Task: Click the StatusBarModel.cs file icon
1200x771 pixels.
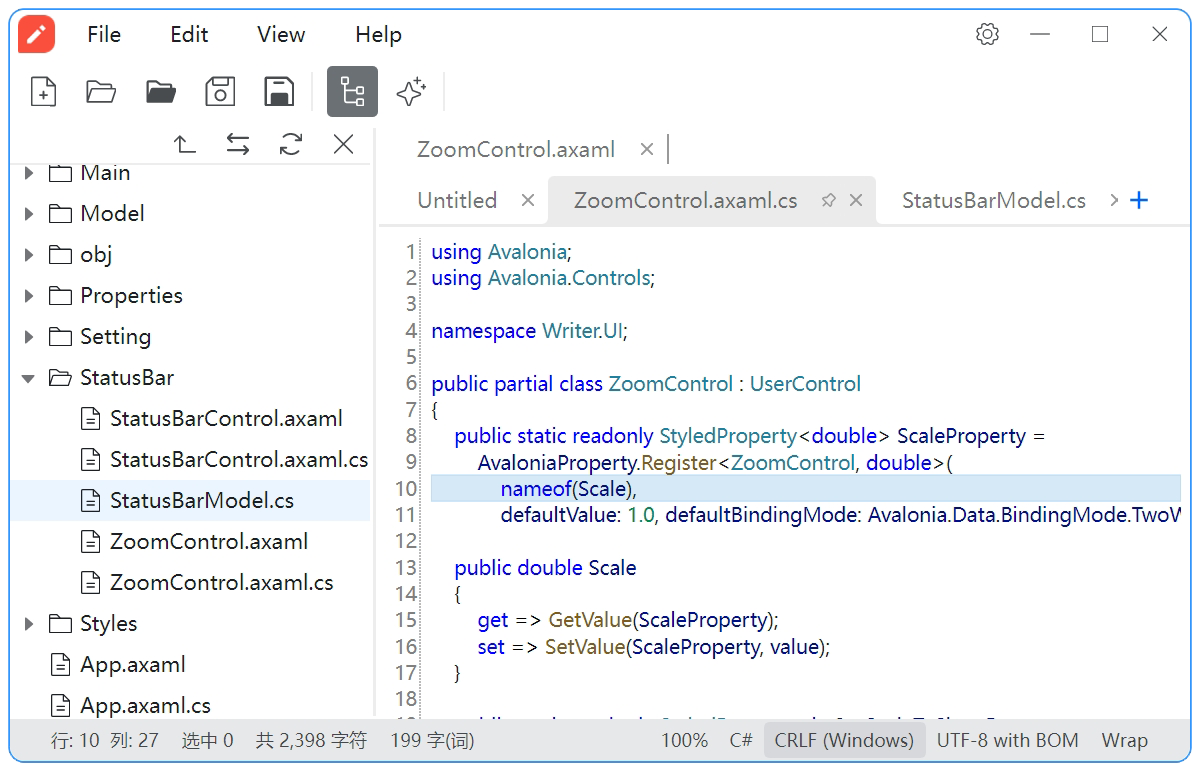Action: 91,501
